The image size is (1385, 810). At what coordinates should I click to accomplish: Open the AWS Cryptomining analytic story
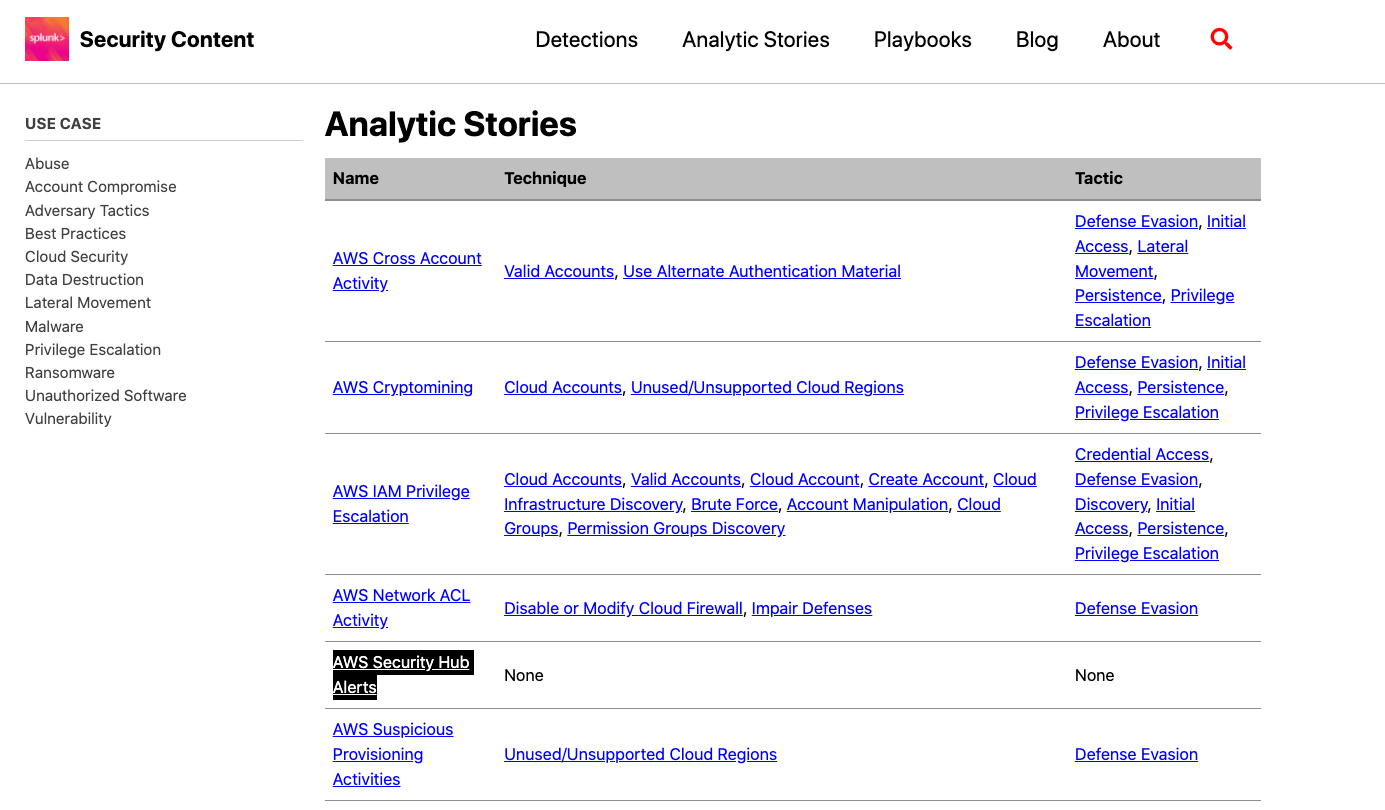click(402, 387)
